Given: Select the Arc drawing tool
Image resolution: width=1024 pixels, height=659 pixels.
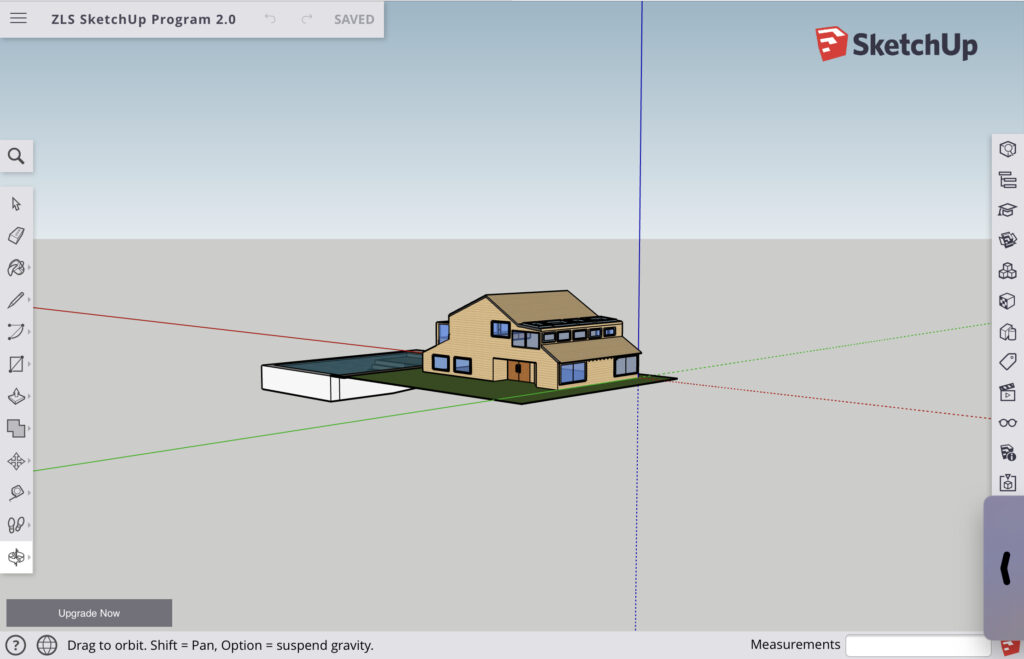Looking at the screenshot, I should click(x=16, y=332).
